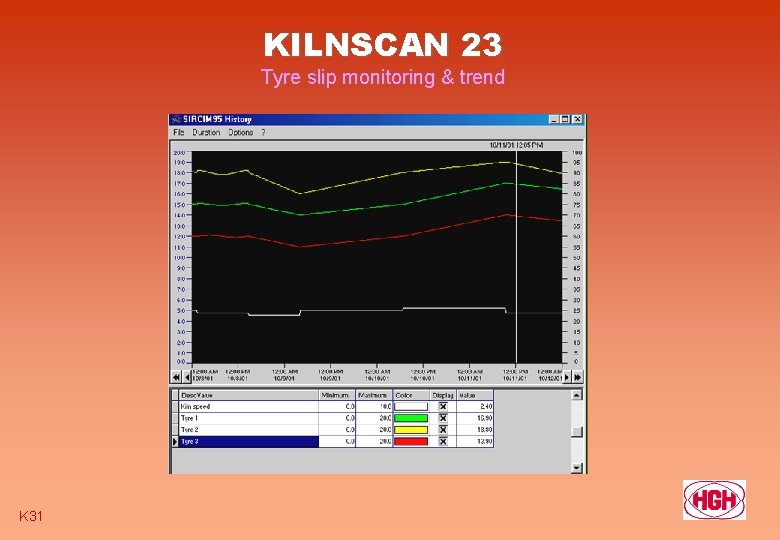The width and height of the screenshot is (780, 540).
Task: Open the File menu
Action: tap(179, 133)
